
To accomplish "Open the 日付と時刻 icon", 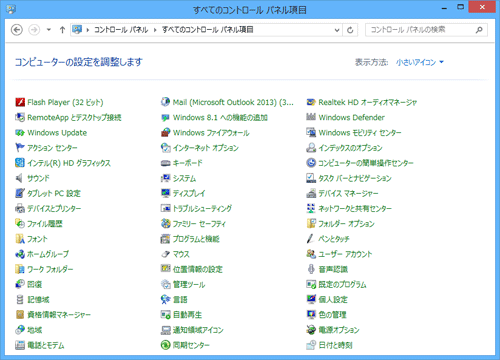I will tap(311, 345).
